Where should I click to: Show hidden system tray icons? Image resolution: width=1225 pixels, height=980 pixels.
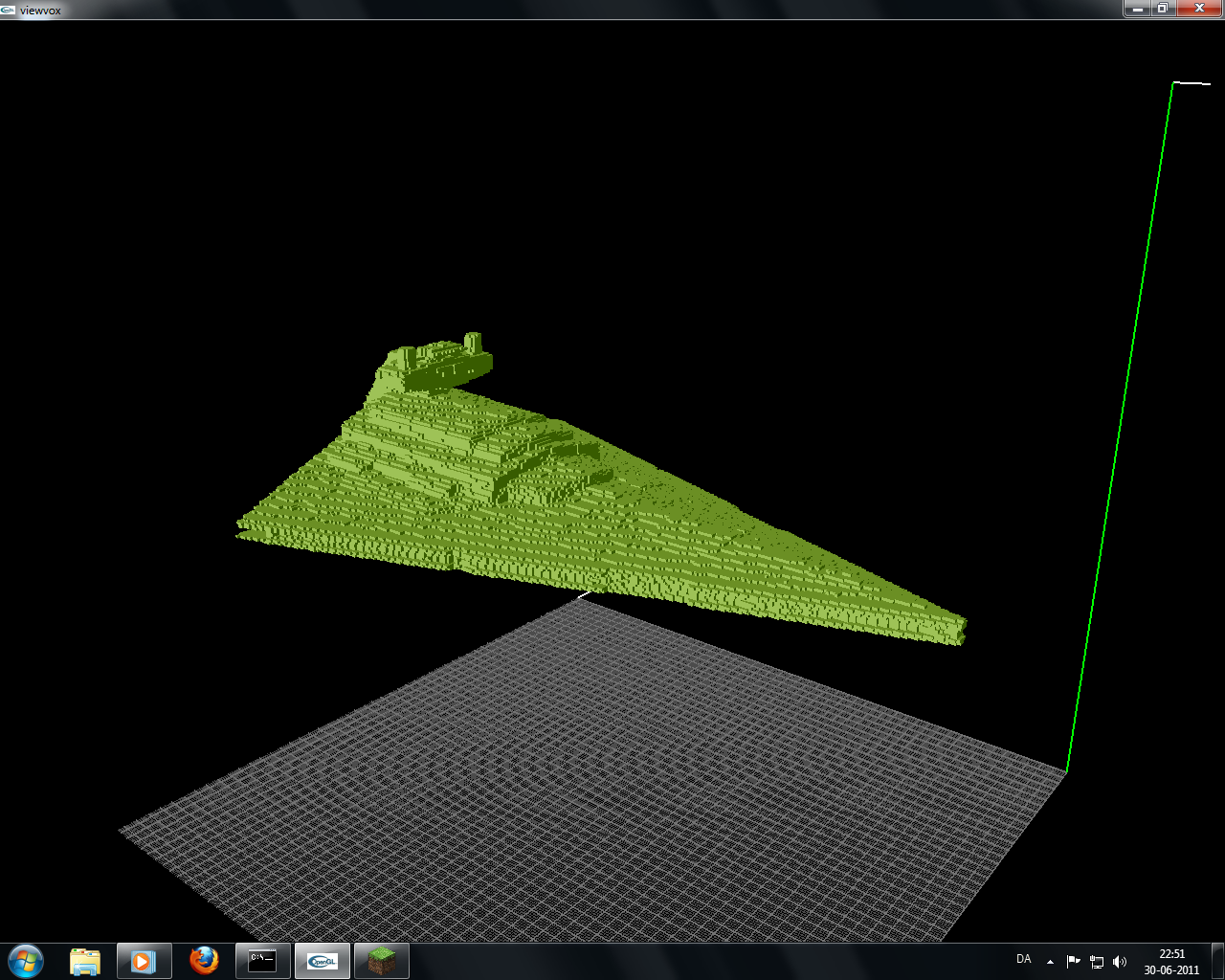[1050, 961]
